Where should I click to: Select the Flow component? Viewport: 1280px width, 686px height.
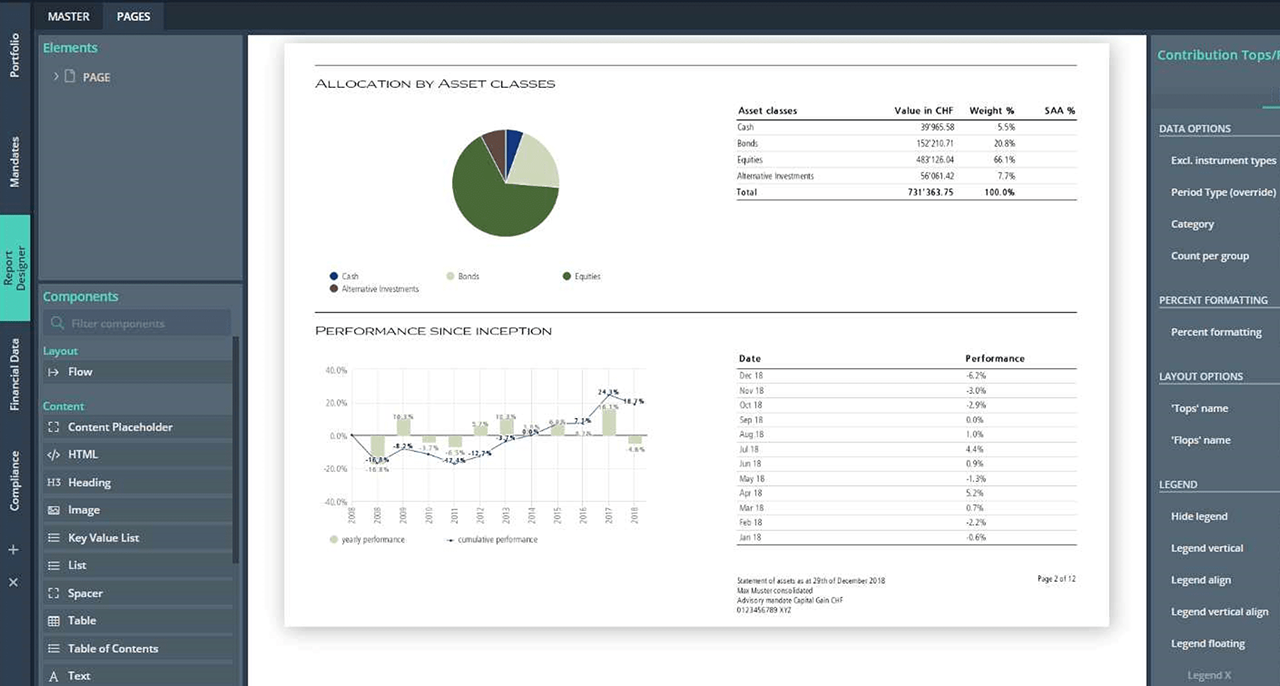coord(136,372)
